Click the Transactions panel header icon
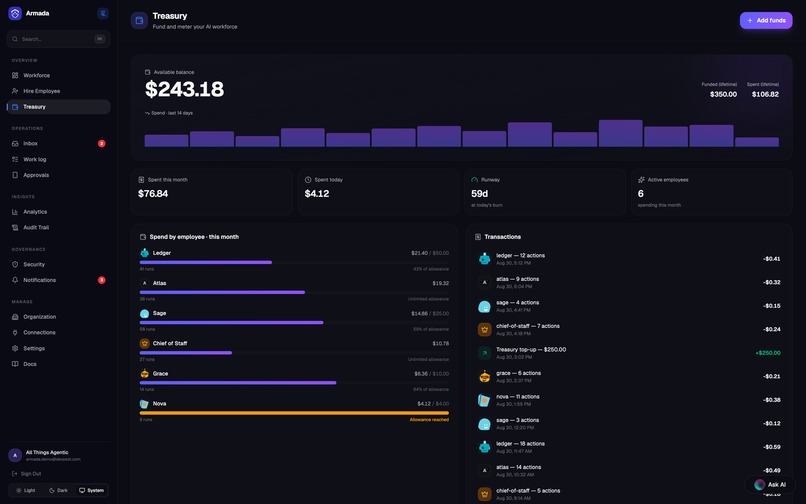Viewport: 806px width, 504px height. coord(478,237)
